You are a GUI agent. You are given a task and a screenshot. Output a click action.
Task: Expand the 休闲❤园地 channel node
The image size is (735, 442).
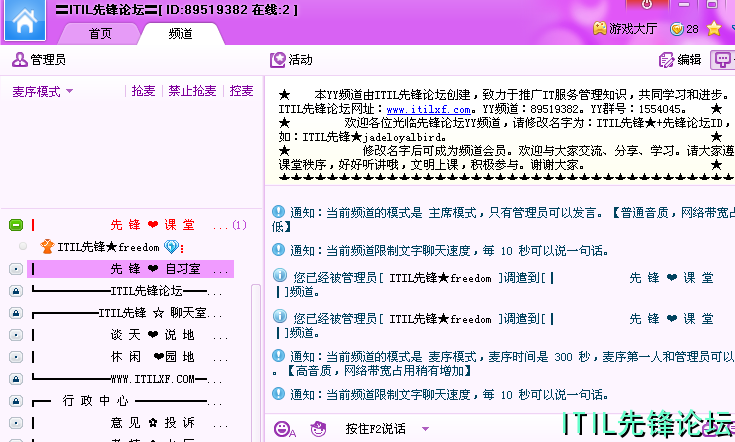pyautogui.click(x=16, y=357)
